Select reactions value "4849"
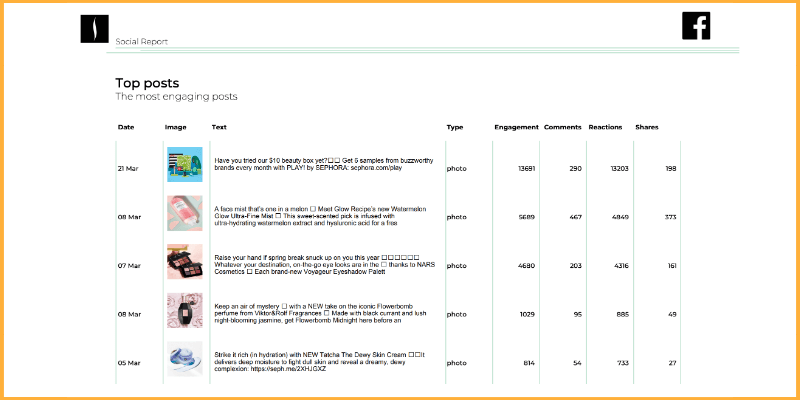The image size is (800, 400). click(x=620, y=217)
